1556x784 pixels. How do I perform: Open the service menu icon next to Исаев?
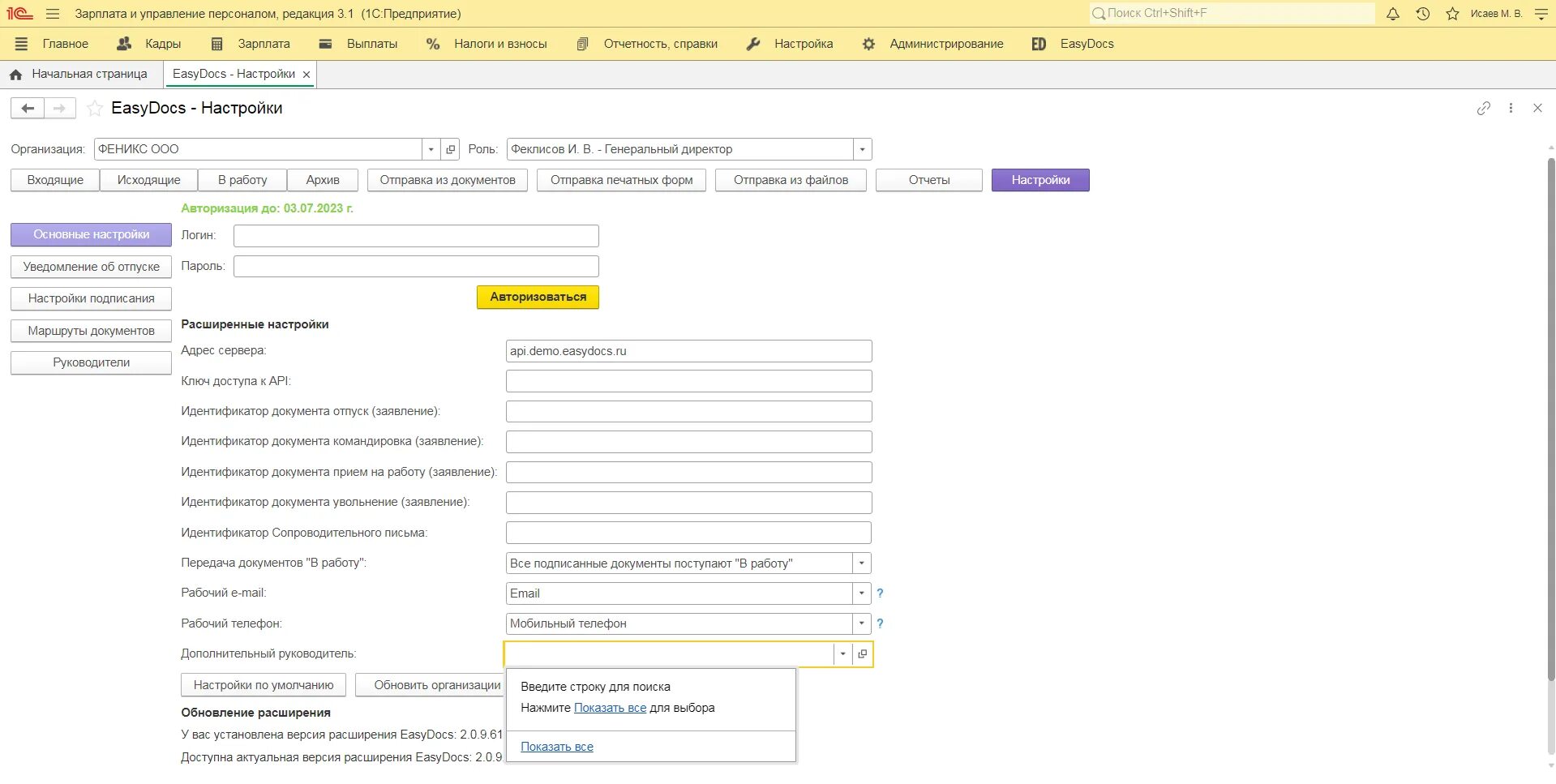[x=1541, y=14]
